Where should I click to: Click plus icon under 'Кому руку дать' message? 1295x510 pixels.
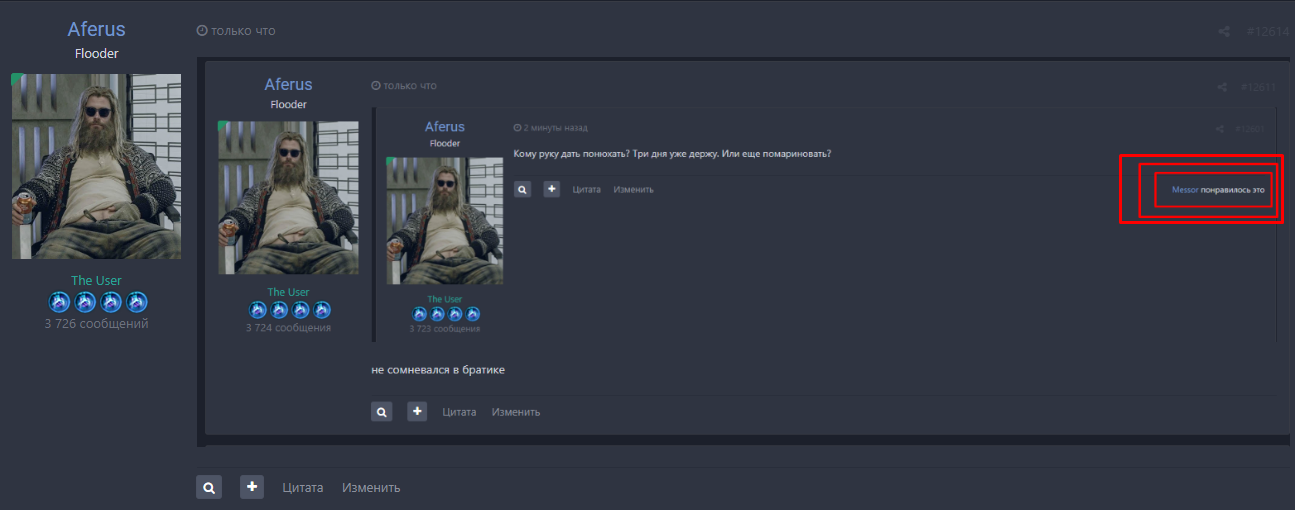551,189
